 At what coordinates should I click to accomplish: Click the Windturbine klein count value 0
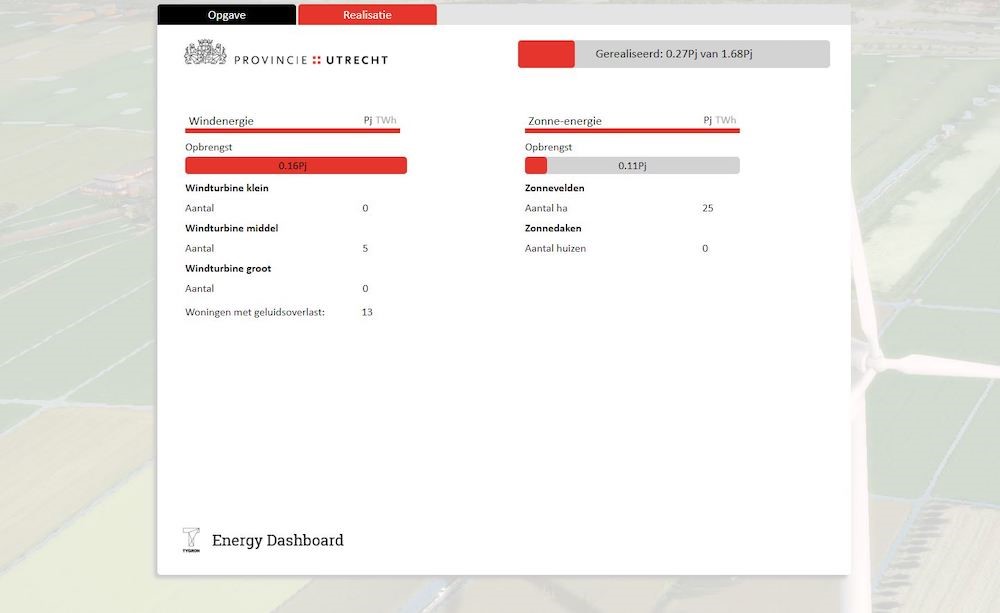click(x=365, y=208)
